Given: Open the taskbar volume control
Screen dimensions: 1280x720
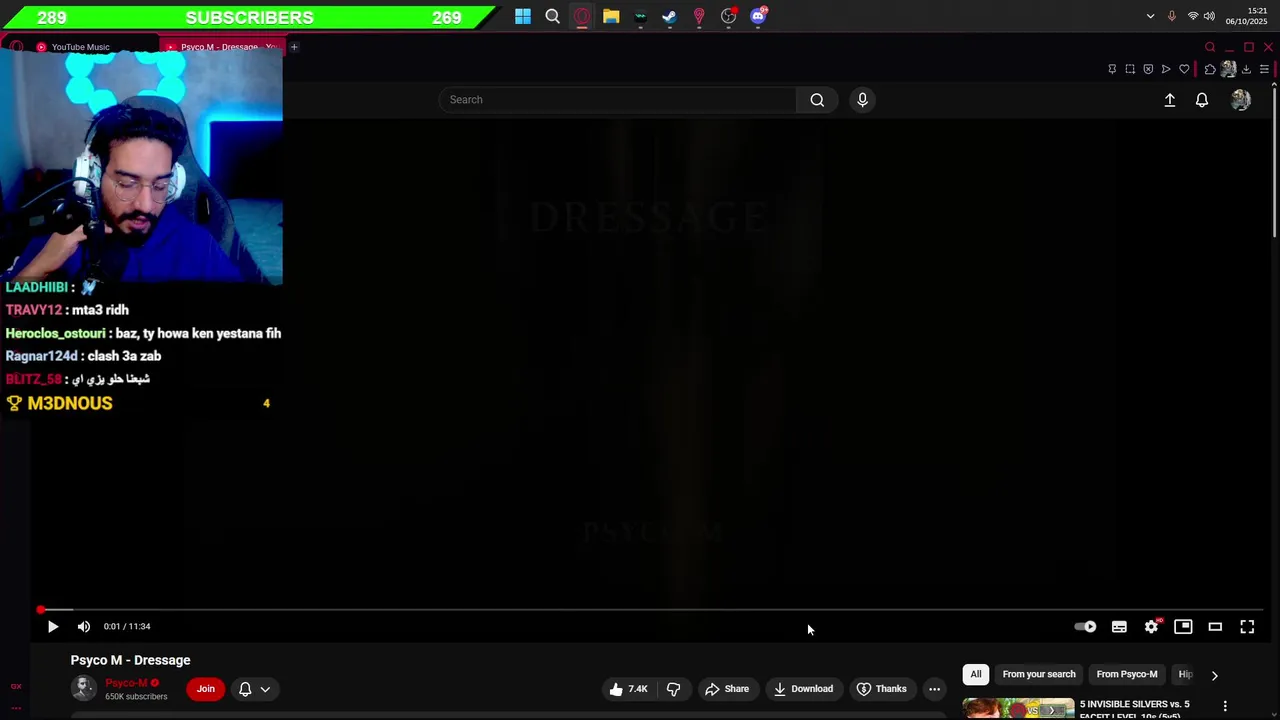Looking at the screenshot, I should click(1210, 16).
